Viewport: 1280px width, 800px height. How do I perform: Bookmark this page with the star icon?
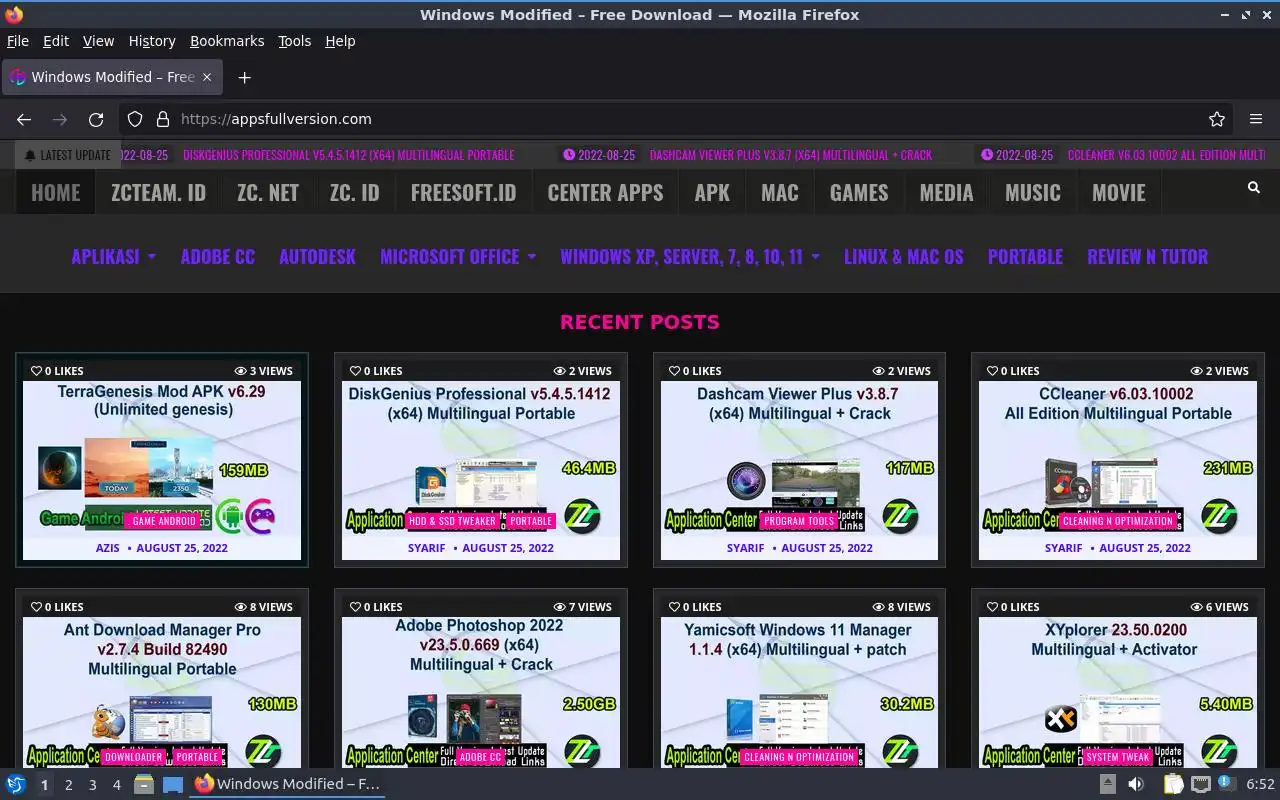(1217, 119)
